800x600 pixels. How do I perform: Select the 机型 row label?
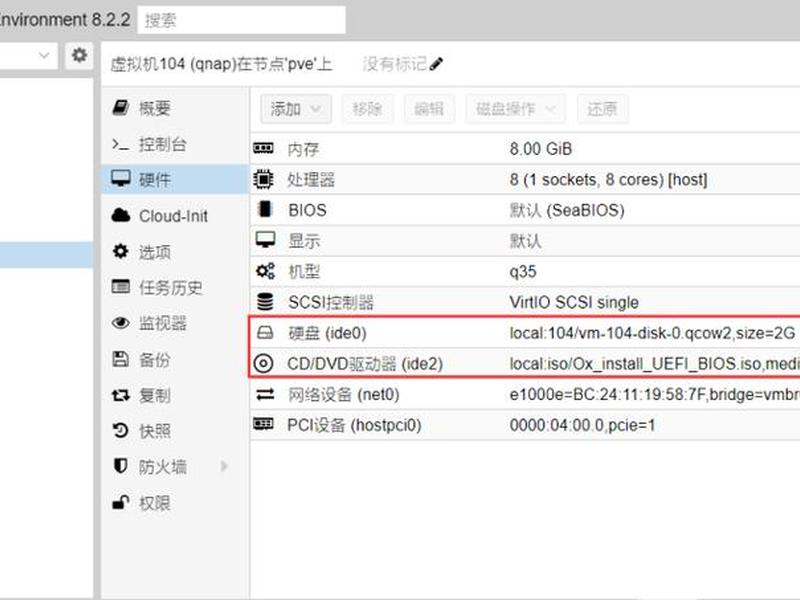[304, 271]
